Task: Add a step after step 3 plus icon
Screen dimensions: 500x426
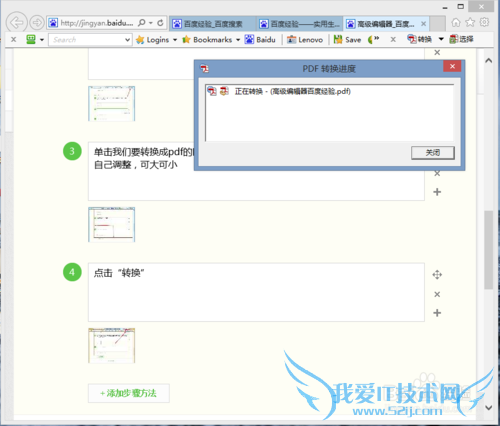Action: [x=437, y=192]
